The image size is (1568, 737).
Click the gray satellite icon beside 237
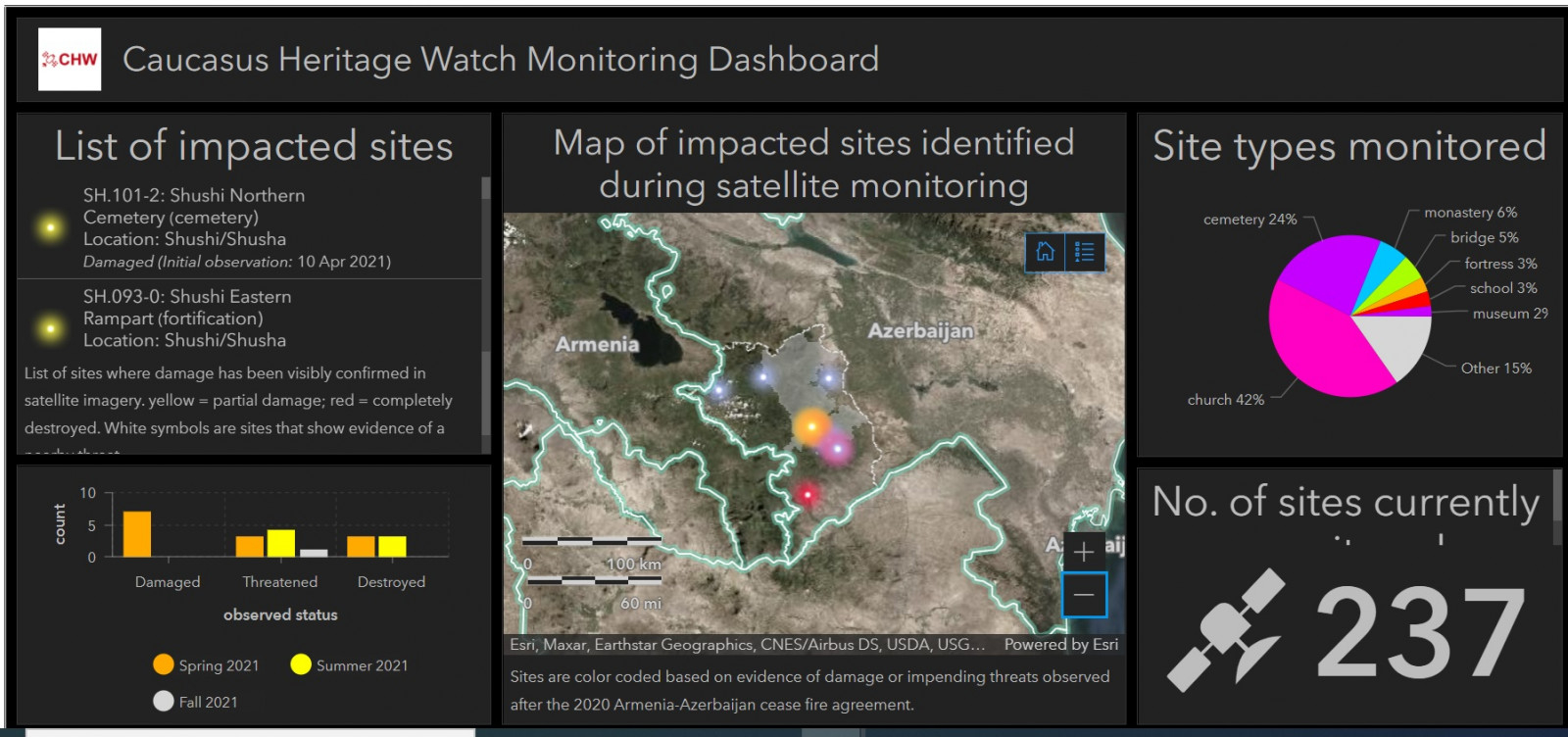coord(1226,629)
